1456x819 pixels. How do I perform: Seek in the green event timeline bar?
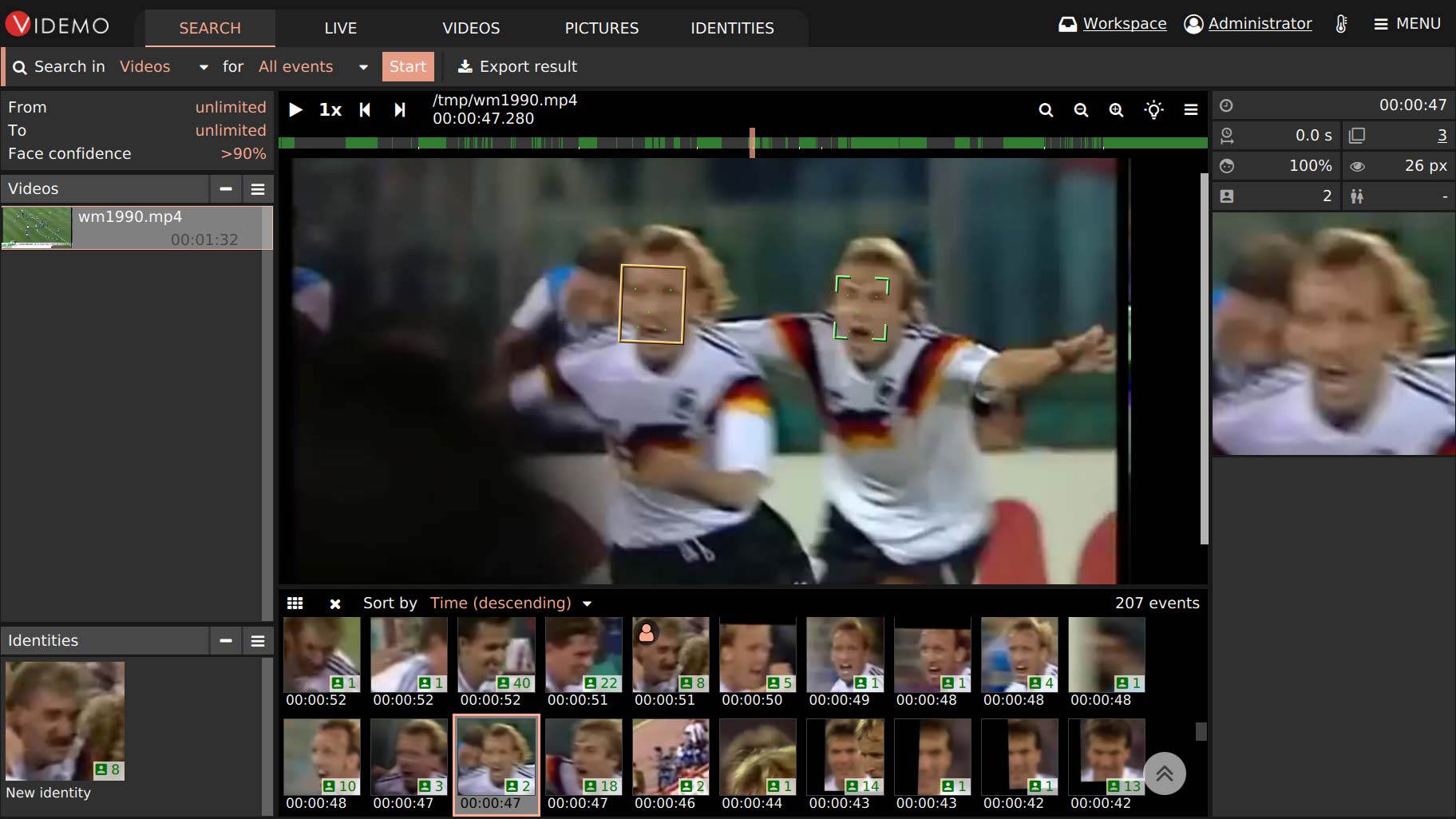(x=742, y=143)
